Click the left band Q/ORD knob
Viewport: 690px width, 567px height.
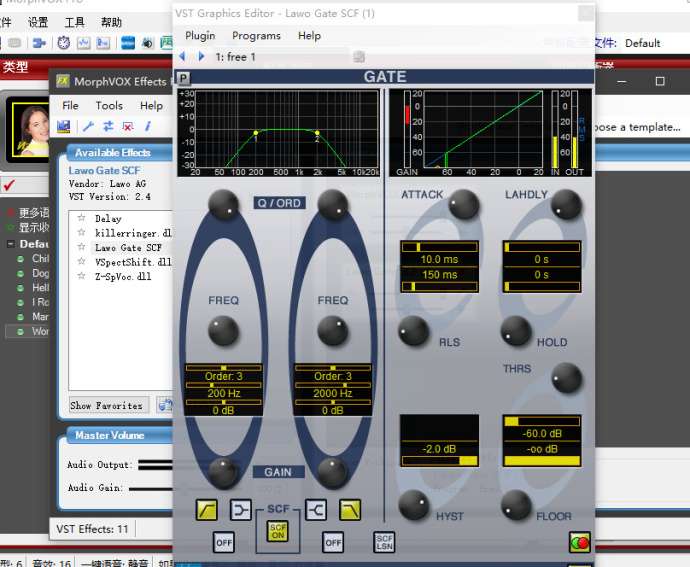[x=224, y=205]
